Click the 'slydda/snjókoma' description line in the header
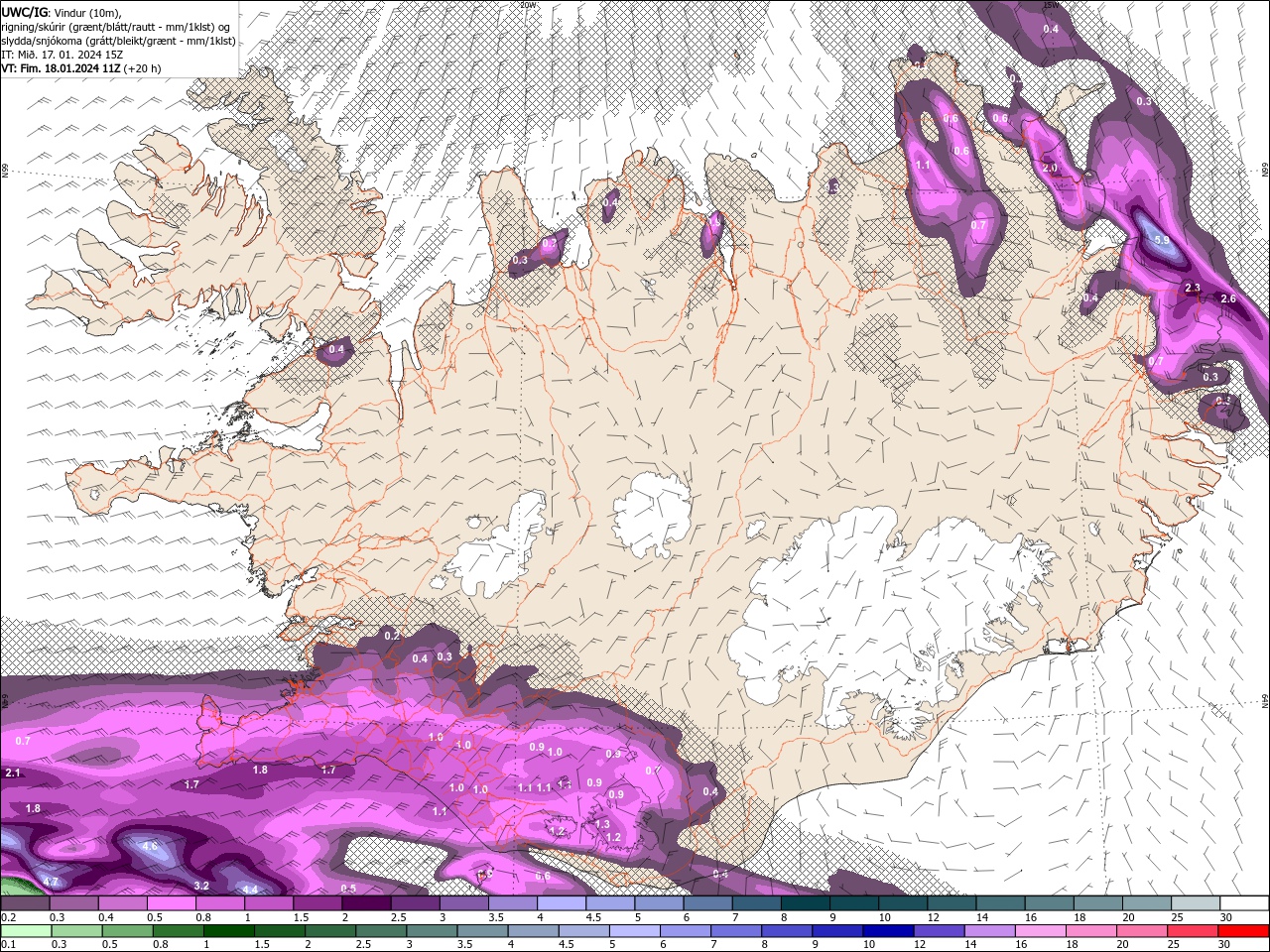 [119, 41]
